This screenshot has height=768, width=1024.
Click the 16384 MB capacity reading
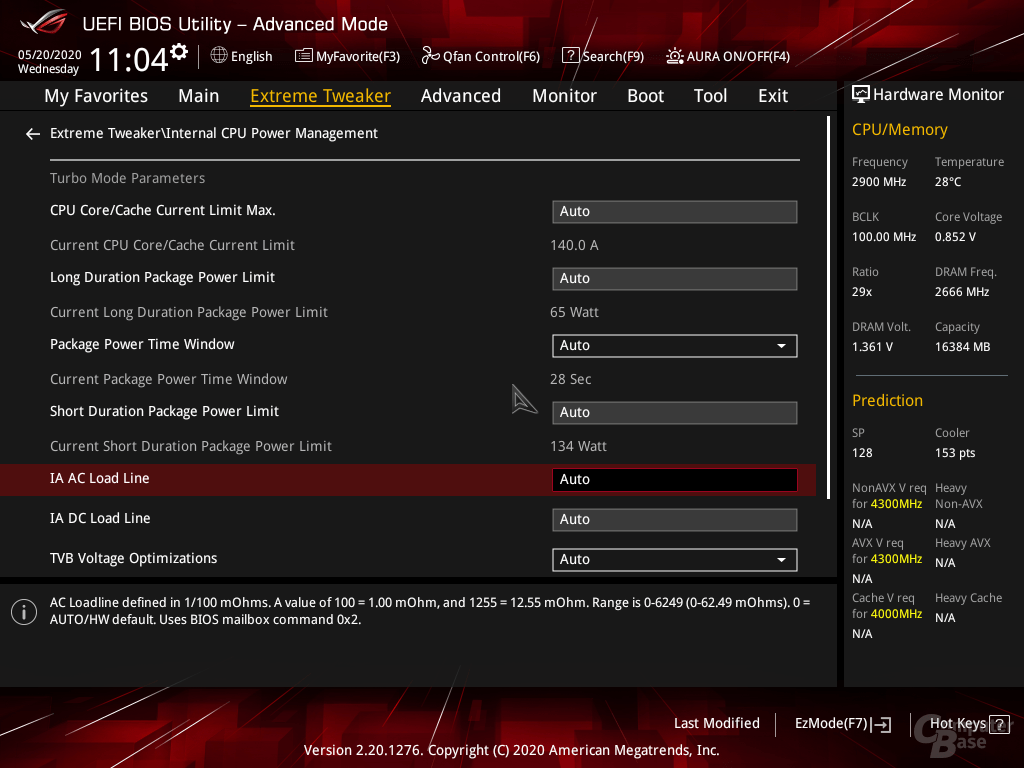(x=962, y=347)
